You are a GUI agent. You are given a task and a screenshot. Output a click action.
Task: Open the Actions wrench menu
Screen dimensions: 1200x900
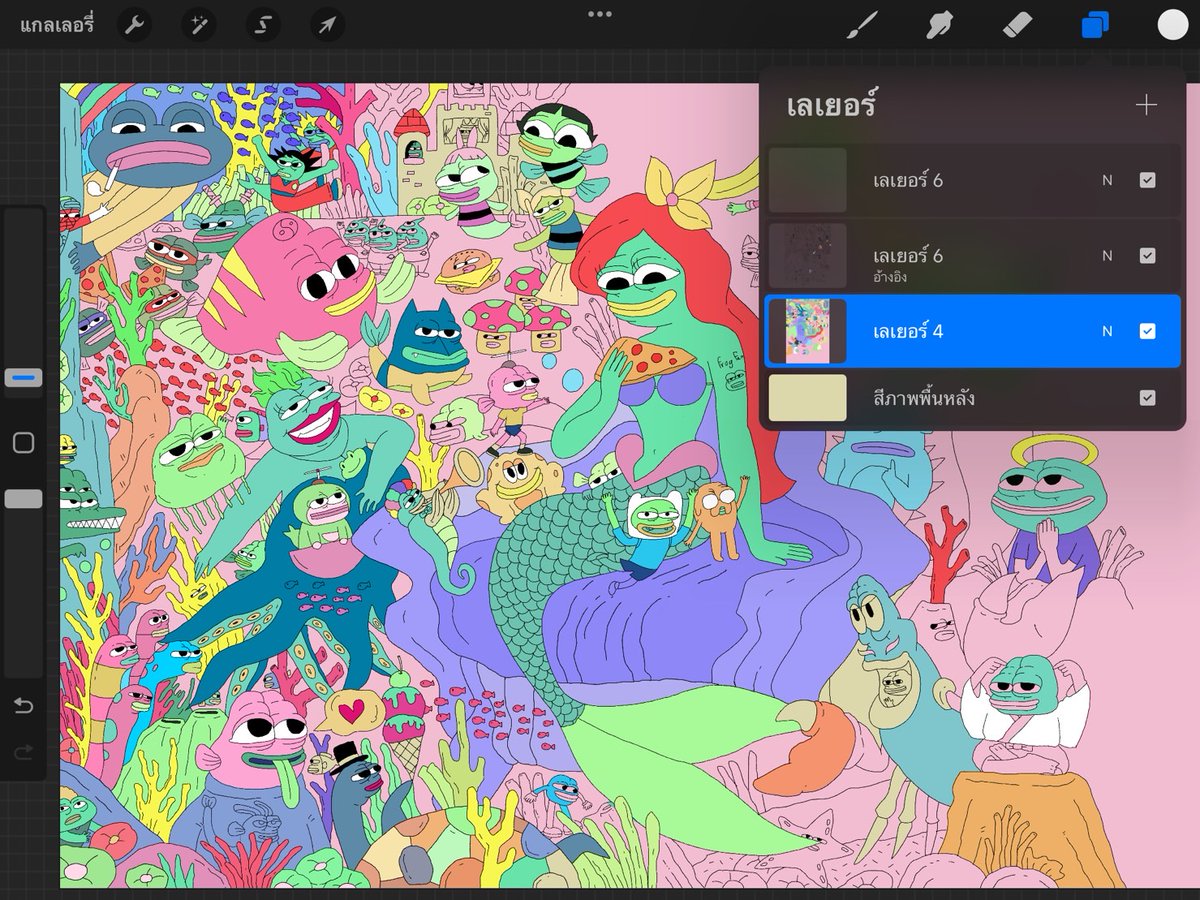click(x=134, y=24)
